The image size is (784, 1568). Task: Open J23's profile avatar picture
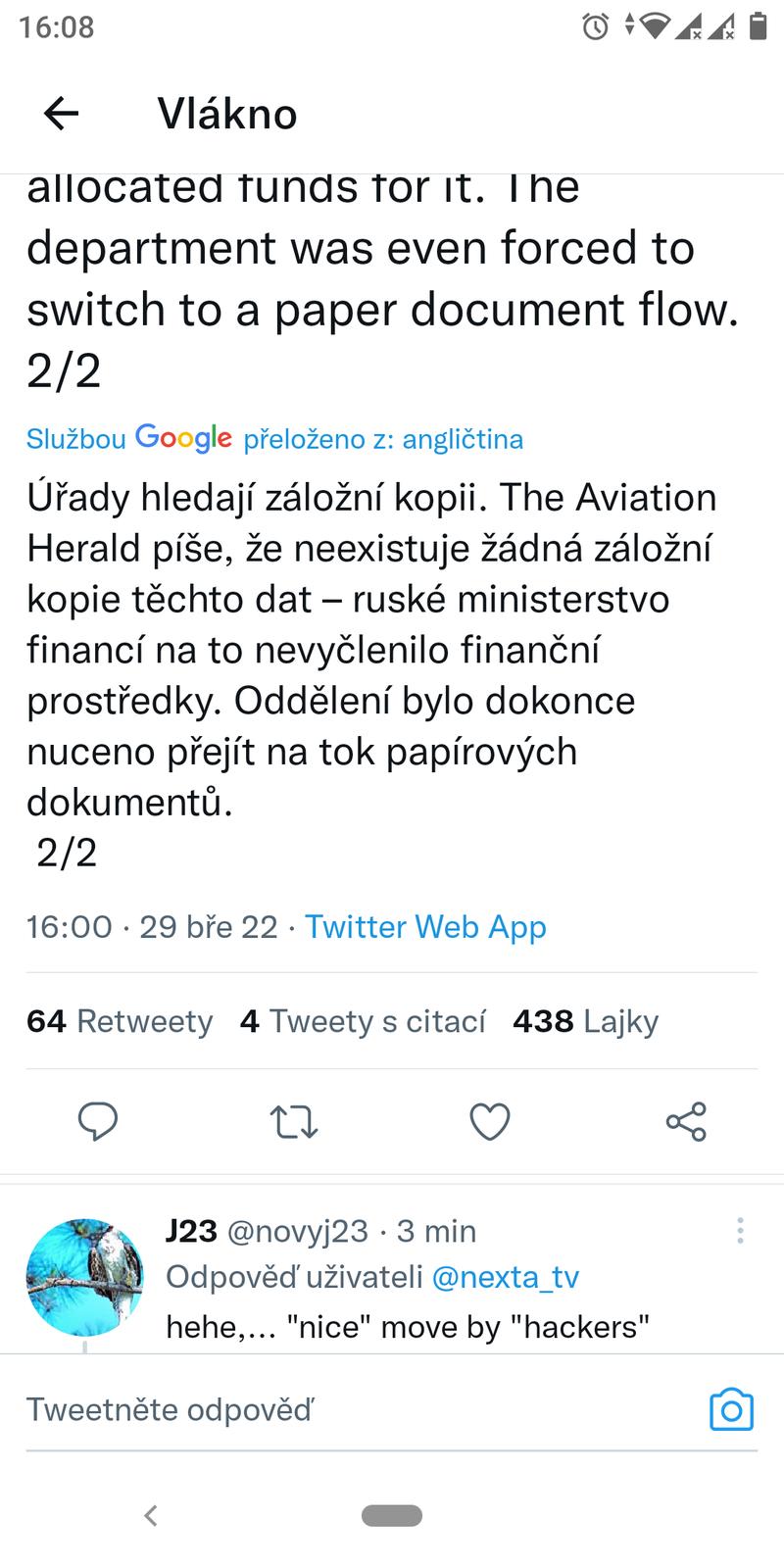pos(84,1277)
